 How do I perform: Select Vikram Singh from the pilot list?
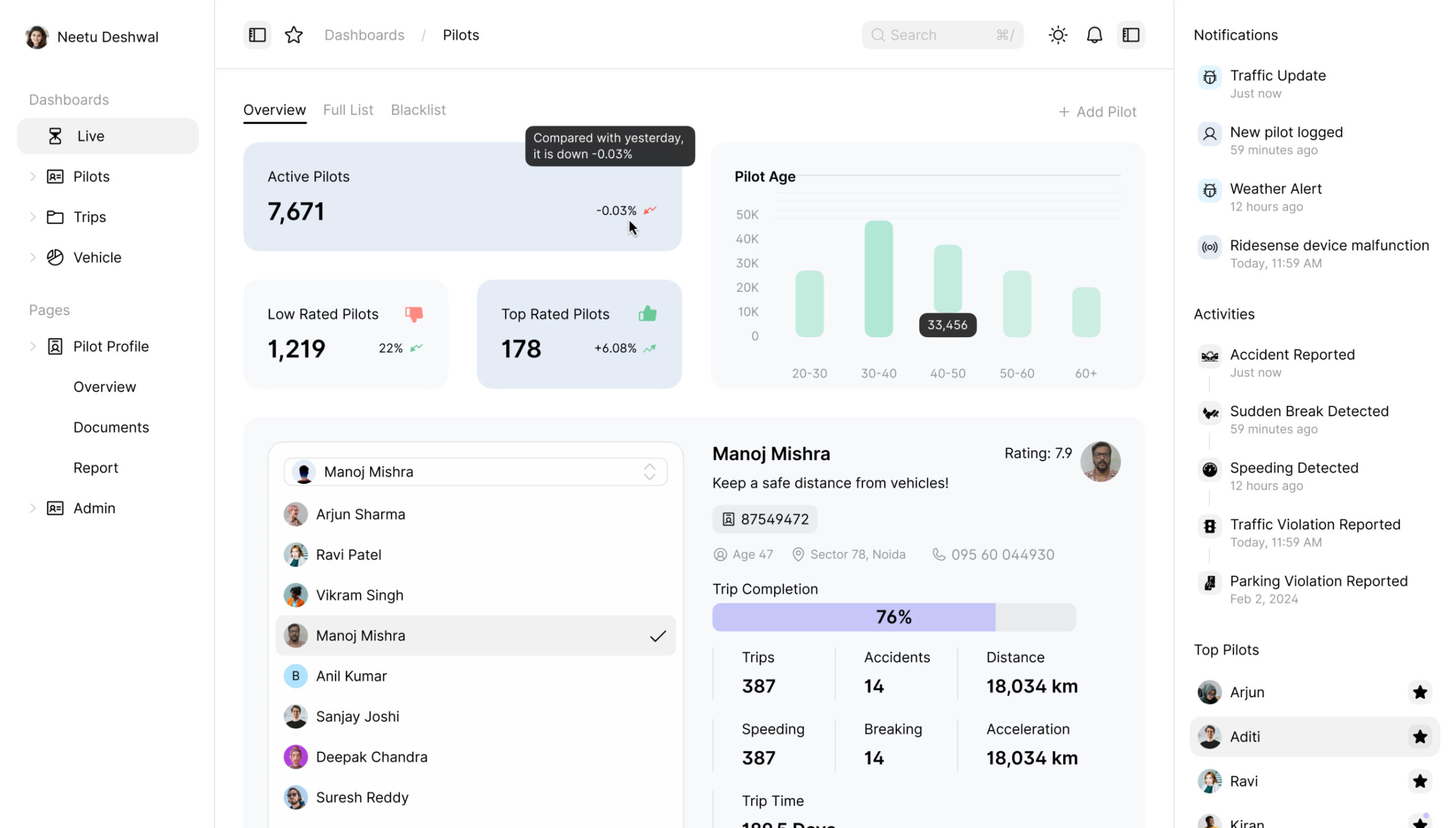(x=475, y=595)
